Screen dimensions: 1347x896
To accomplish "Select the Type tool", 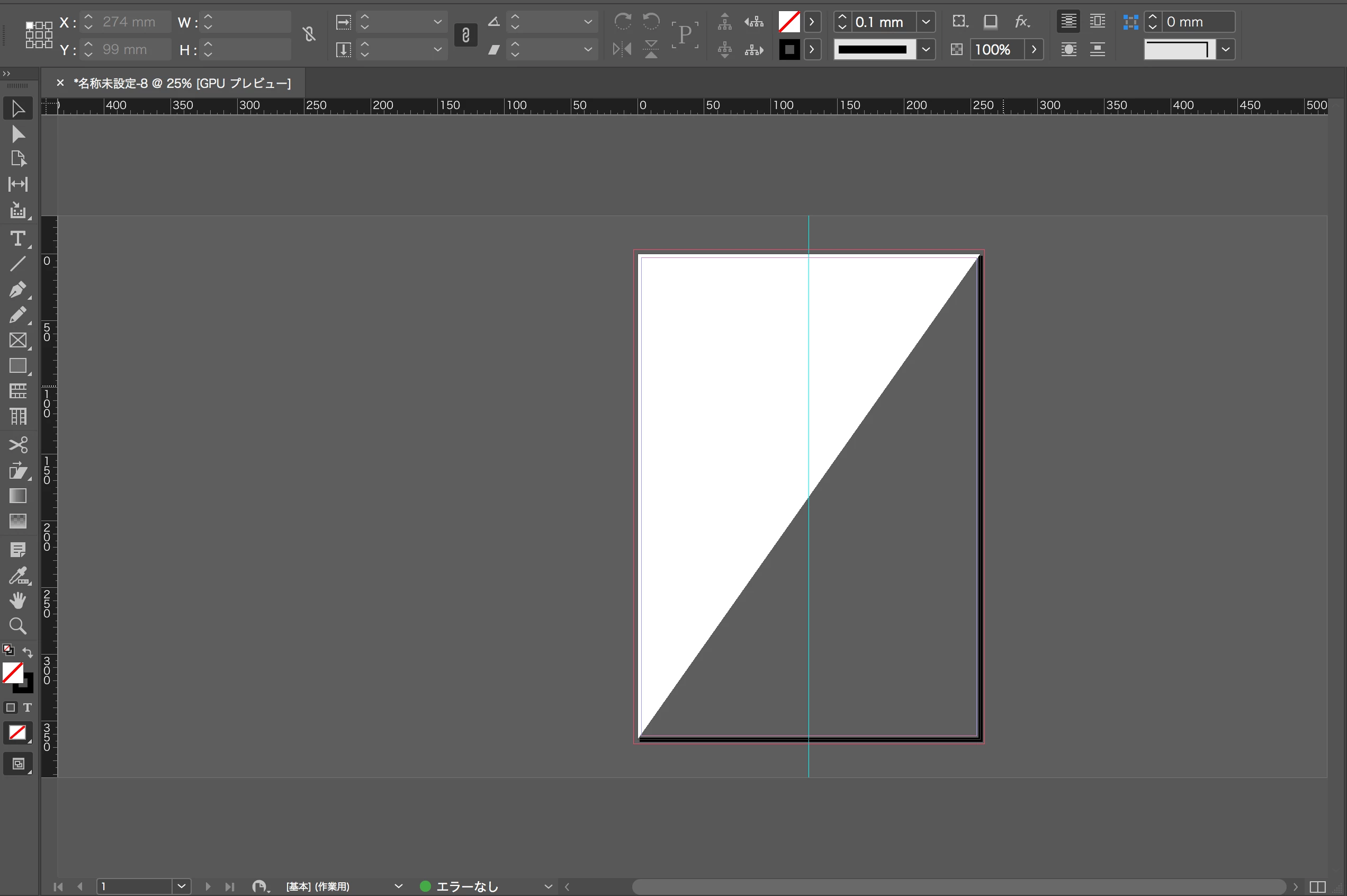I will 17,238.
